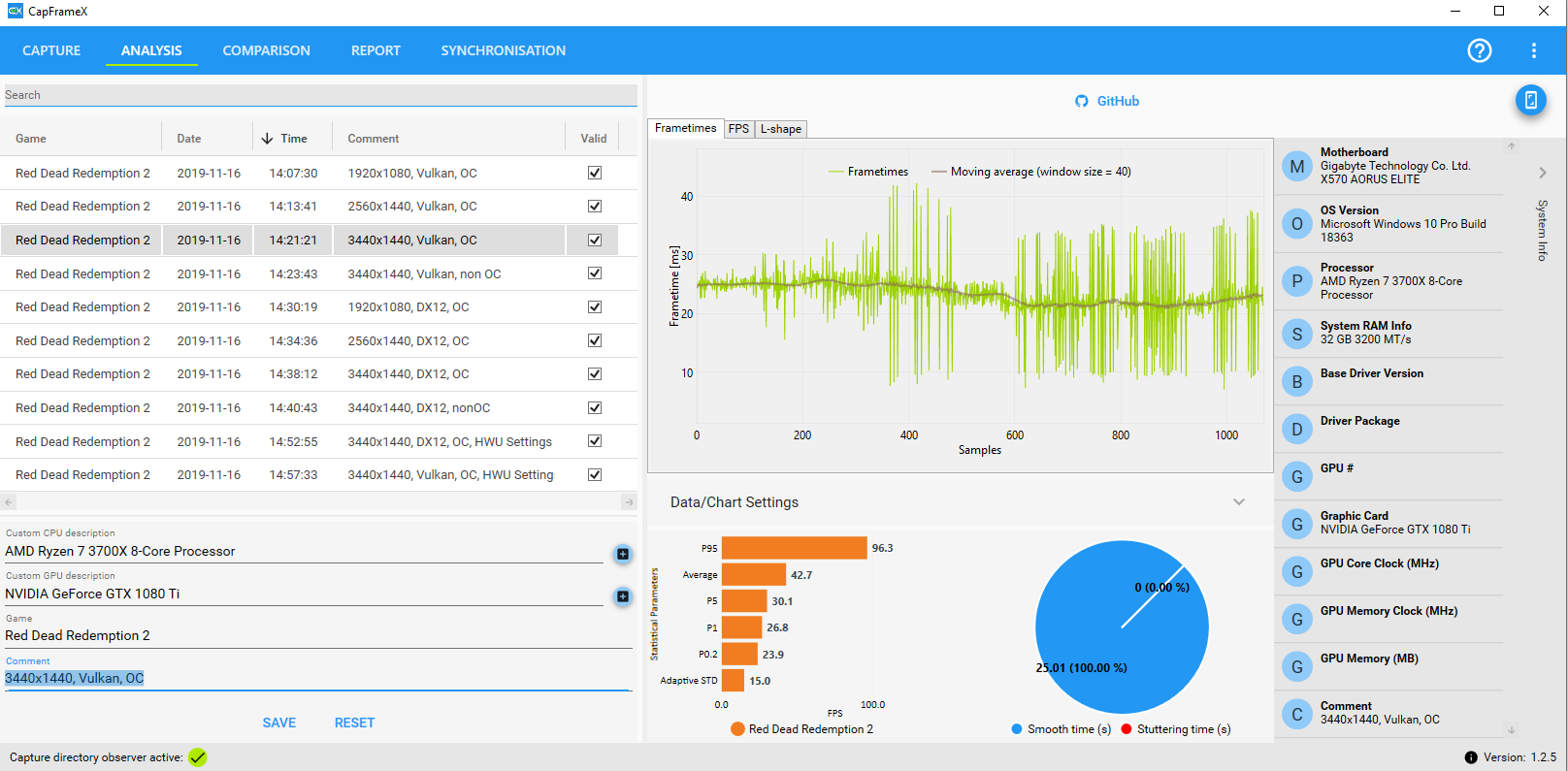Open the help question mark icon
1568x771 pixels.
(1479, 50)
